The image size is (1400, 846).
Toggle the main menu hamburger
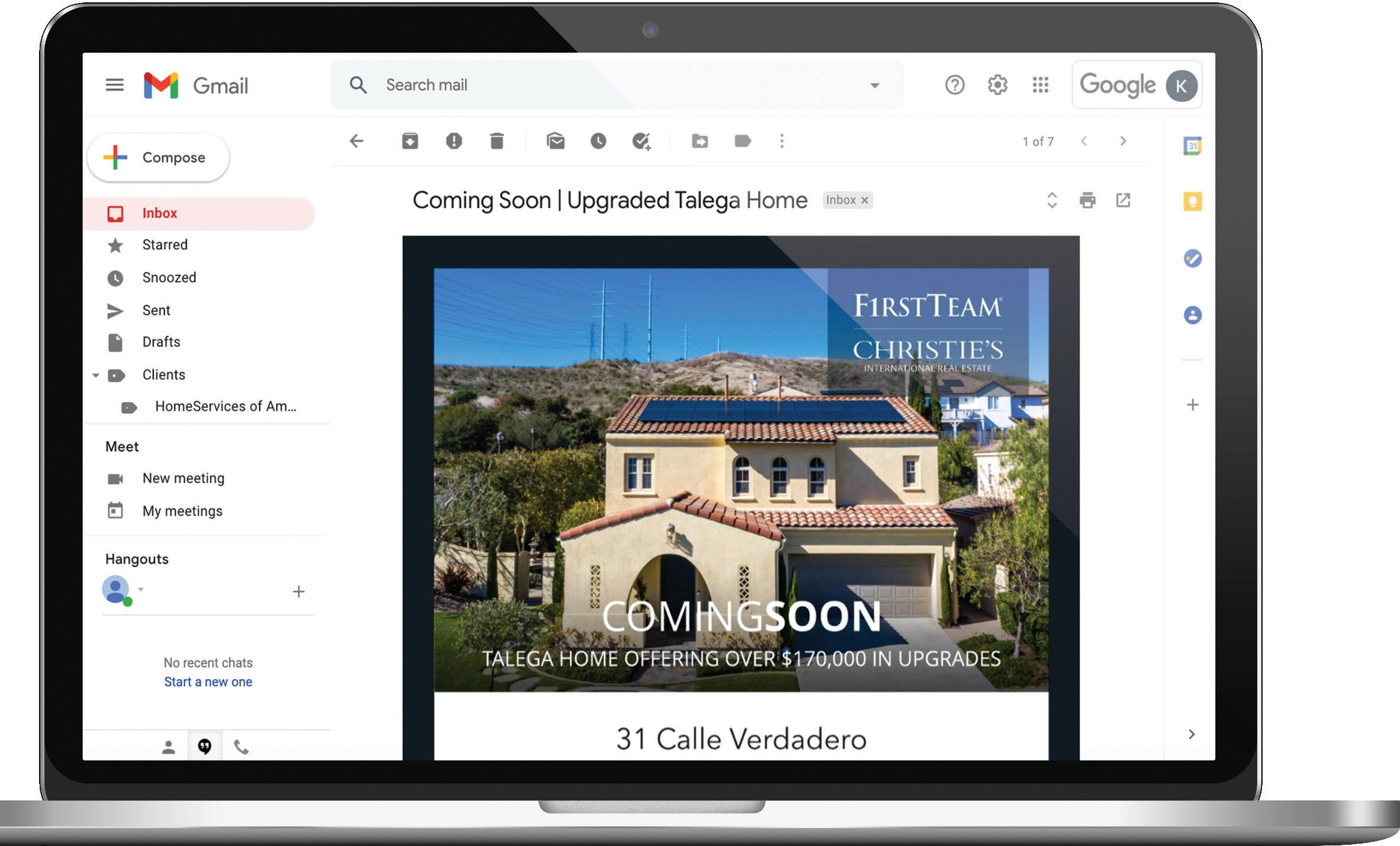[x=115, y=85]
